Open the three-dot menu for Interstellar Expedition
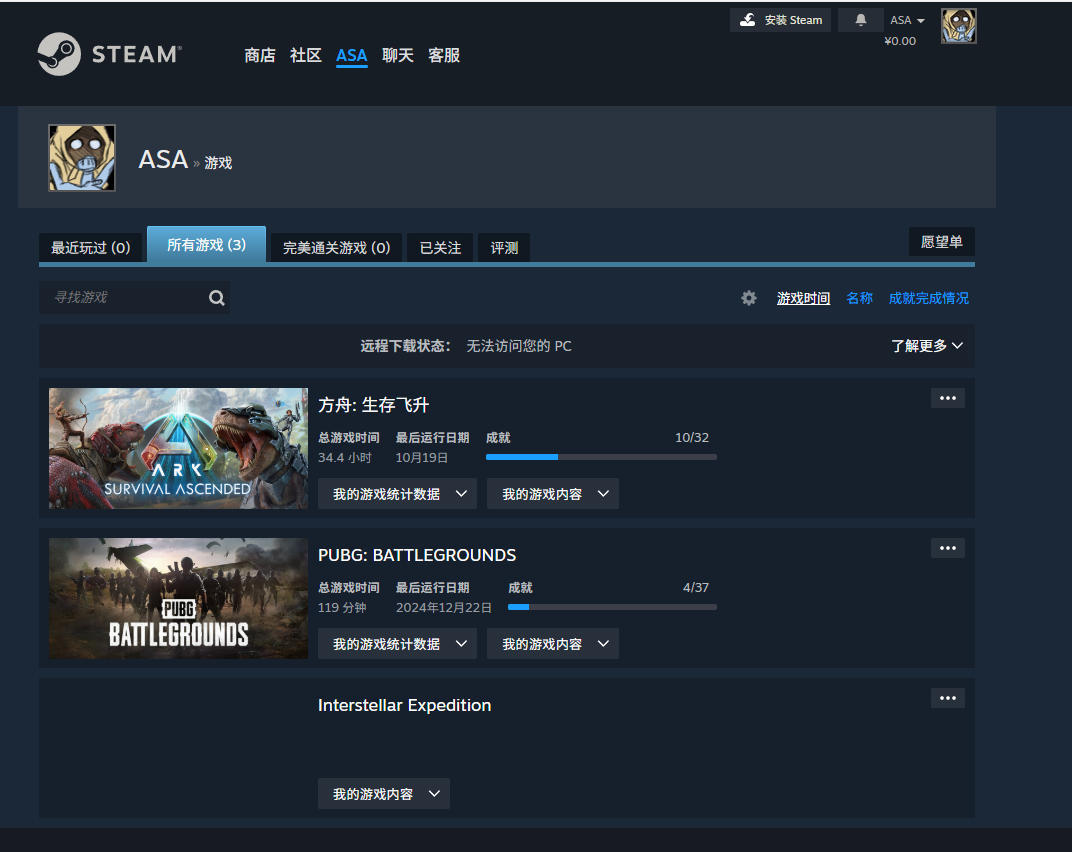Screen dimensions: 1072x852 point(947,698)
